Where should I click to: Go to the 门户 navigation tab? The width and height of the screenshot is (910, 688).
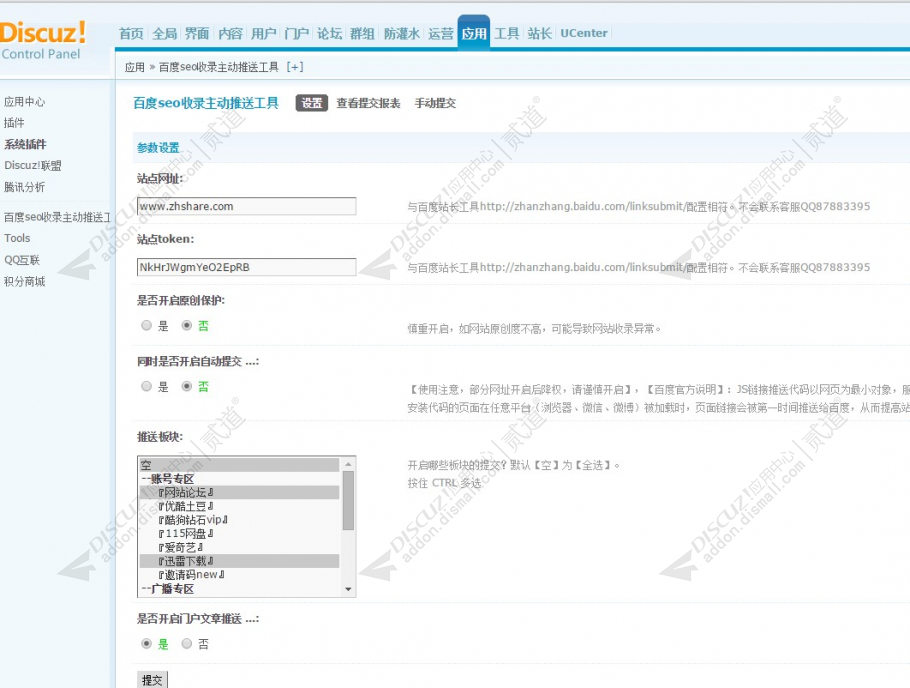coord(297,34)
